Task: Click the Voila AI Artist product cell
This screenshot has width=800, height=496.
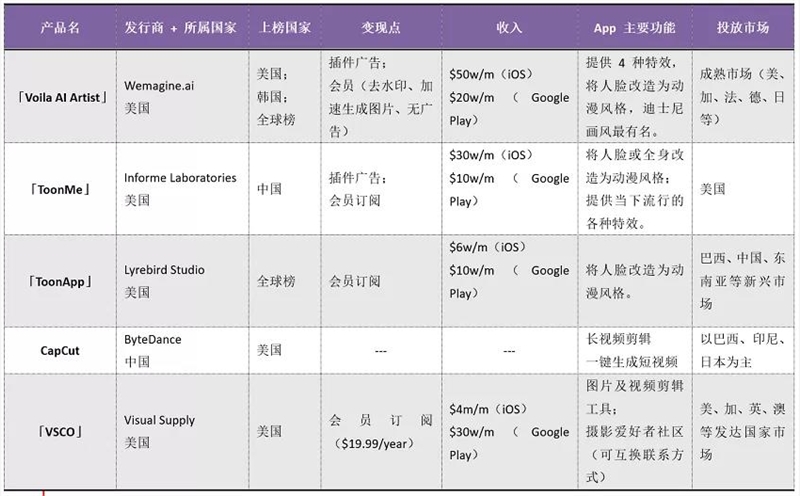Action: coord(61,97)
